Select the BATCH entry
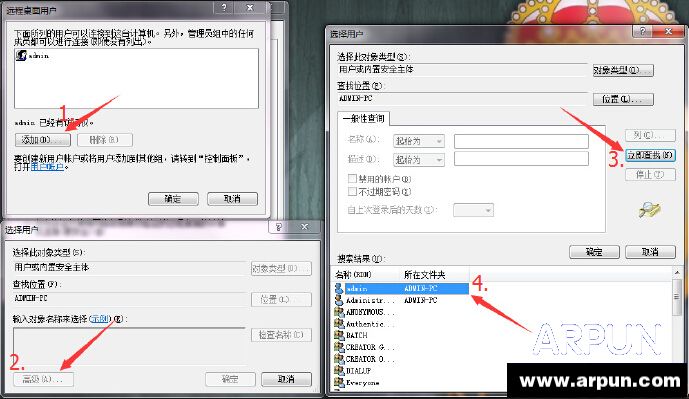The height and width of the screenshot is (399, 689). click(356, 335)
